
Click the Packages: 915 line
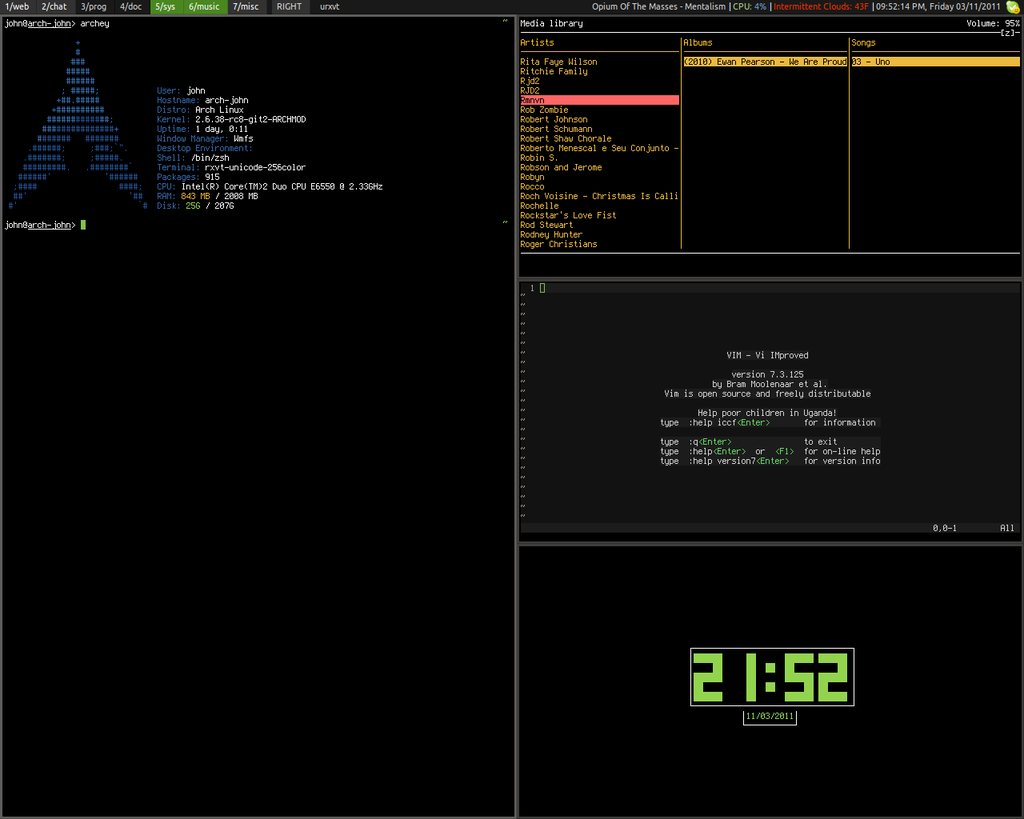point(188,177)
